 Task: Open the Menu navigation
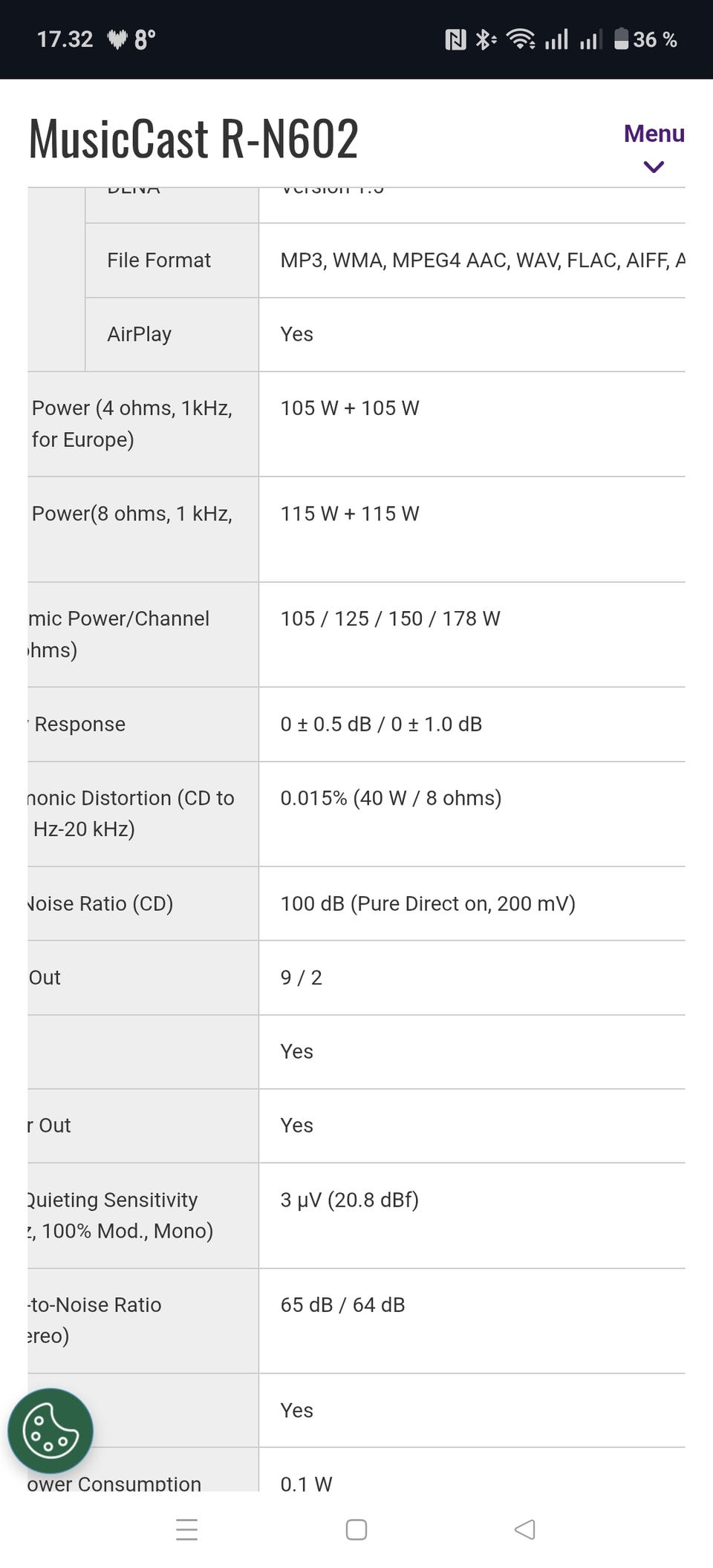[654, 134]
